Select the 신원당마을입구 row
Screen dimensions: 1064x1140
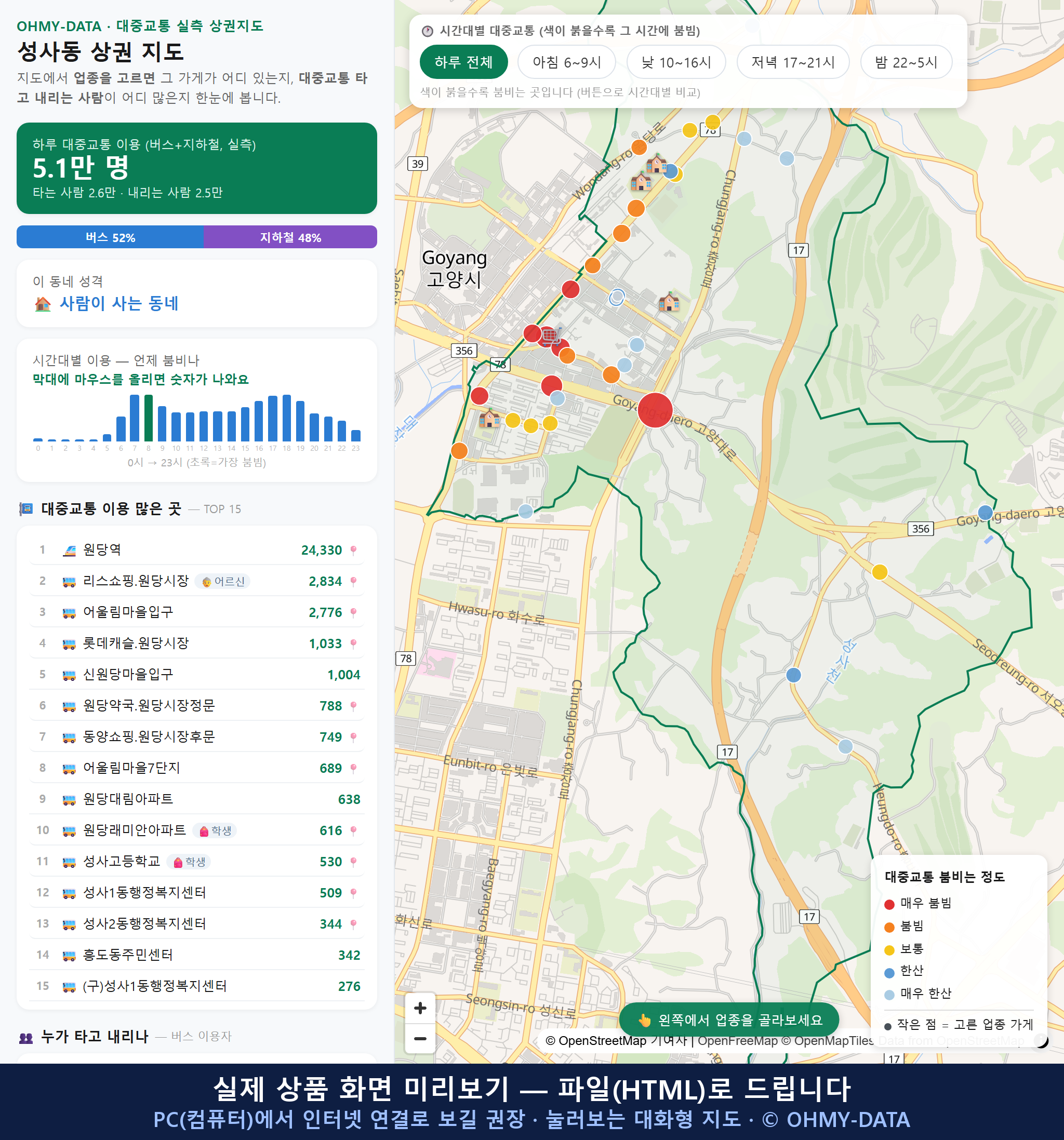(x=197, y=674)
